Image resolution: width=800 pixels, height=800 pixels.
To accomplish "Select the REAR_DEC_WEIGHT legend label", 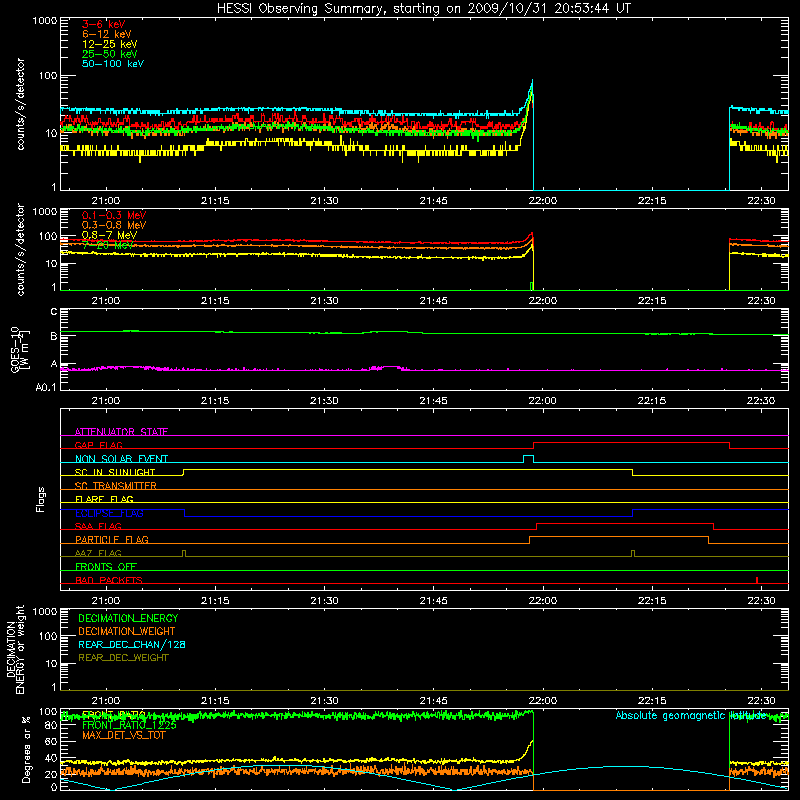I will 123,658.
